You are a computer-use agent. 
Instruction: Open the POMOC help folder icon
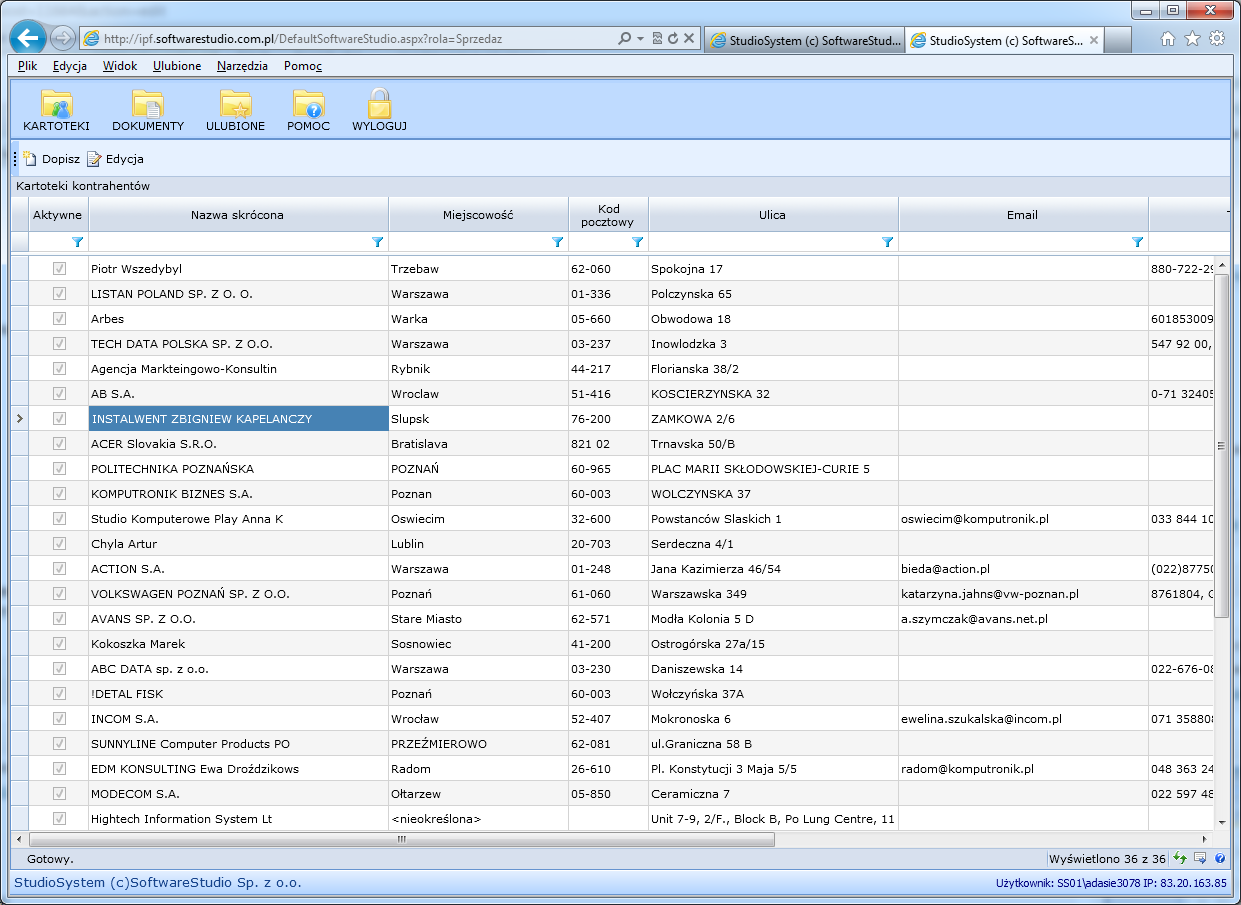point(308,104)
